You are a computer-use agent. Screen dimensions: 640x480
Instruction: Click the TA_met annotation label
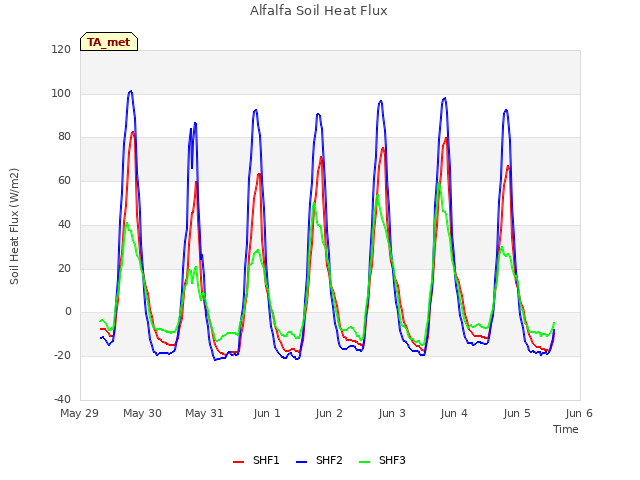(109, 42)
